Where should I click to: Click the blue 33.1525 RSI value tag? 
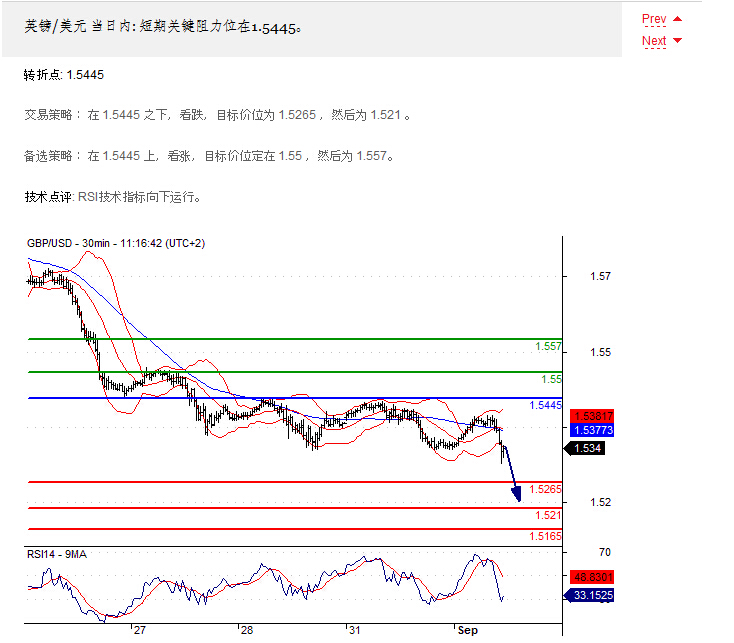[589, 595]
